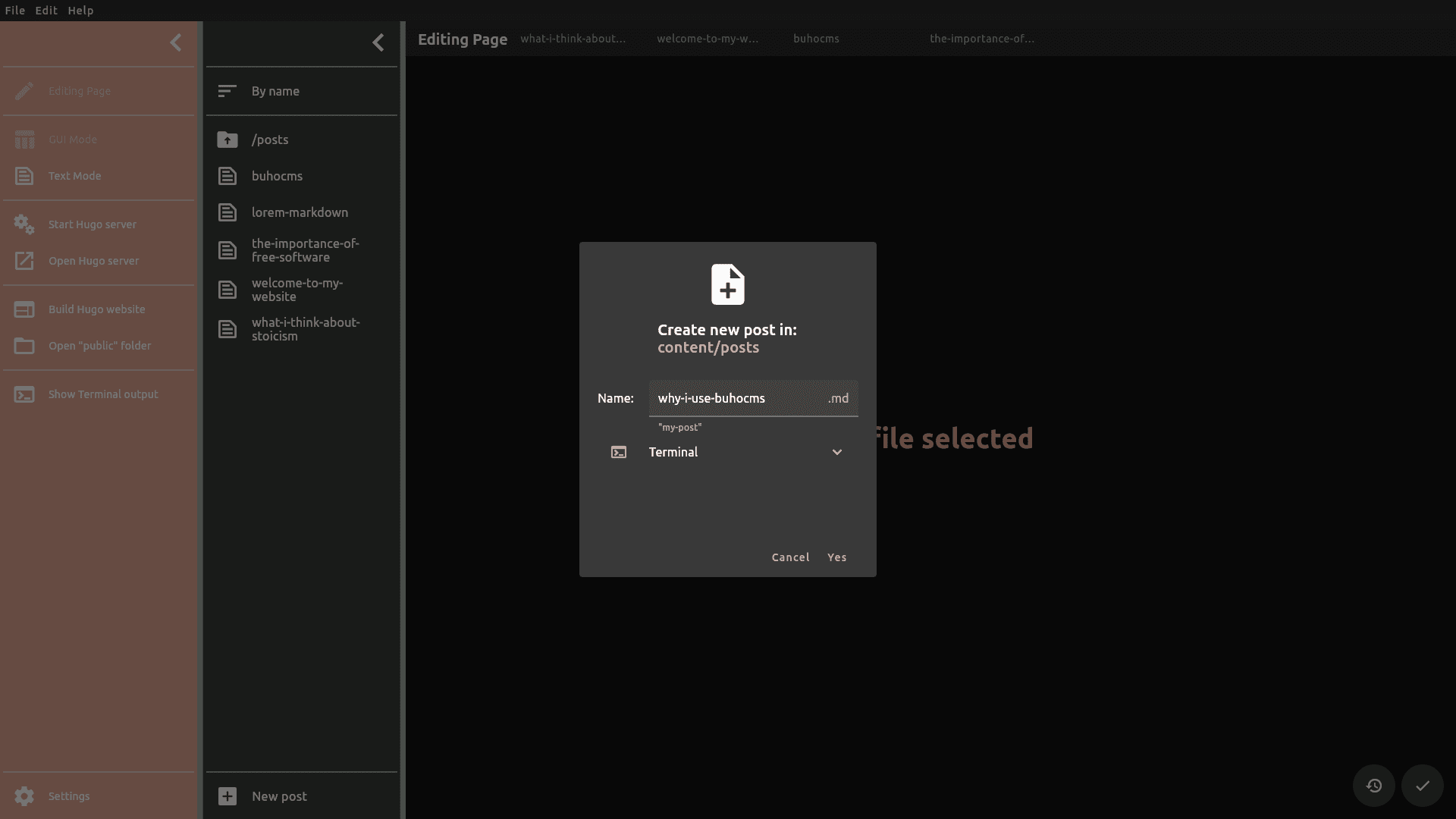Click Open Hugo server label
This screenshot has width=1456, height=819.
click(94, 261)
